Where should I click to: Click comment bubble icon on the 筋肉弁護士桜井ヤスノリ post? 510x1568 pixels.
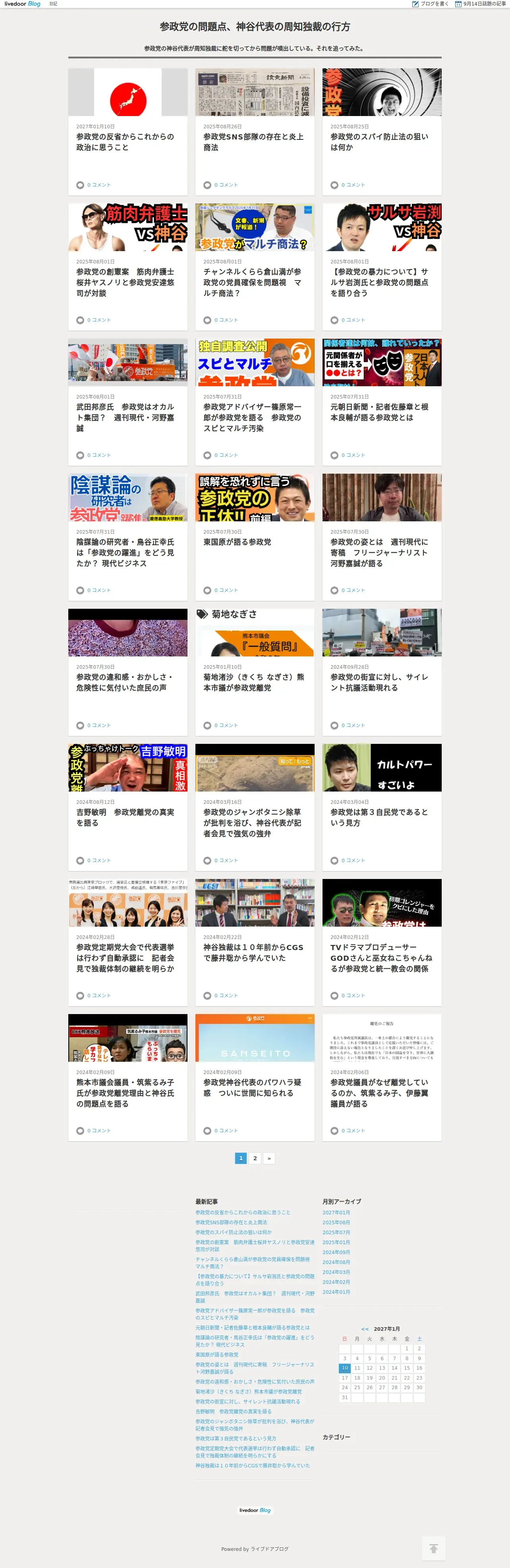point(80,320)
